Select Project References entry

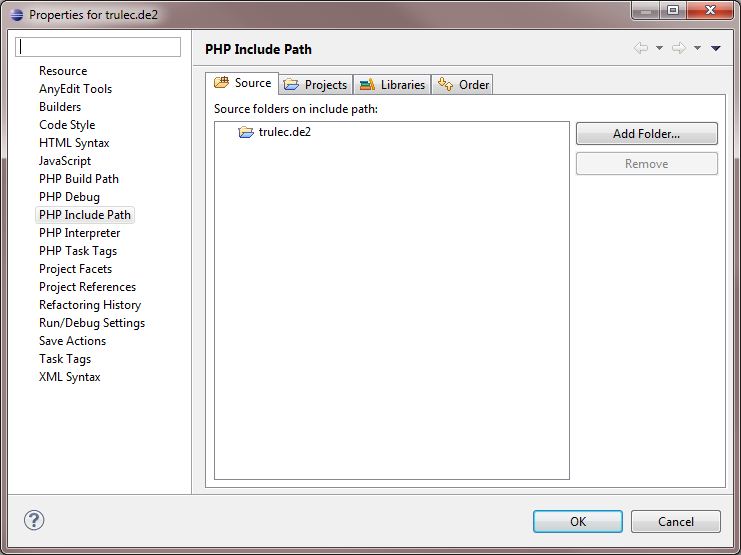87,286
